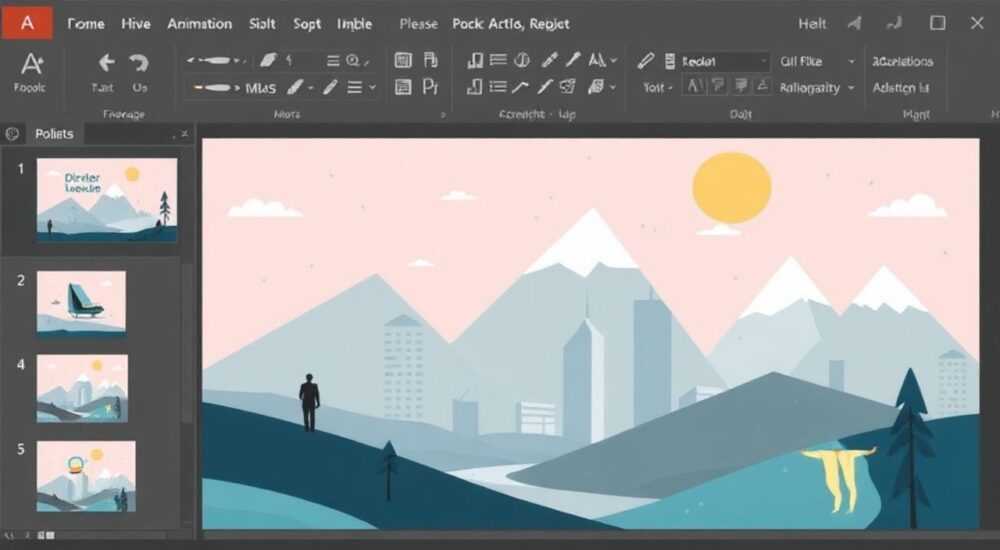Select the connector line icon in the Fcrendht group
Screen dimensions: 1000x550
click(520, 87)
